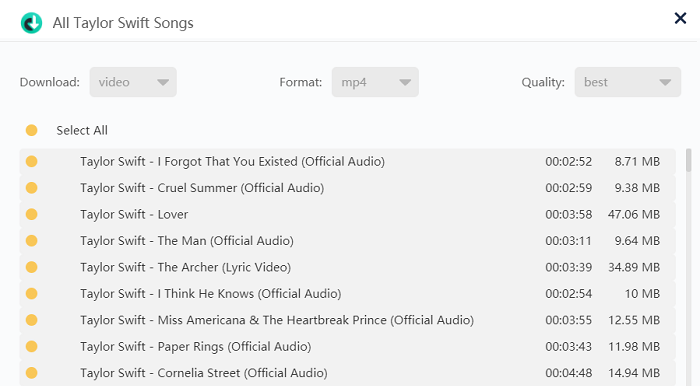Uncheck The Man (Official Audio) entry
The width and height of the screenshot is (700, 386).
pos(31,241)
